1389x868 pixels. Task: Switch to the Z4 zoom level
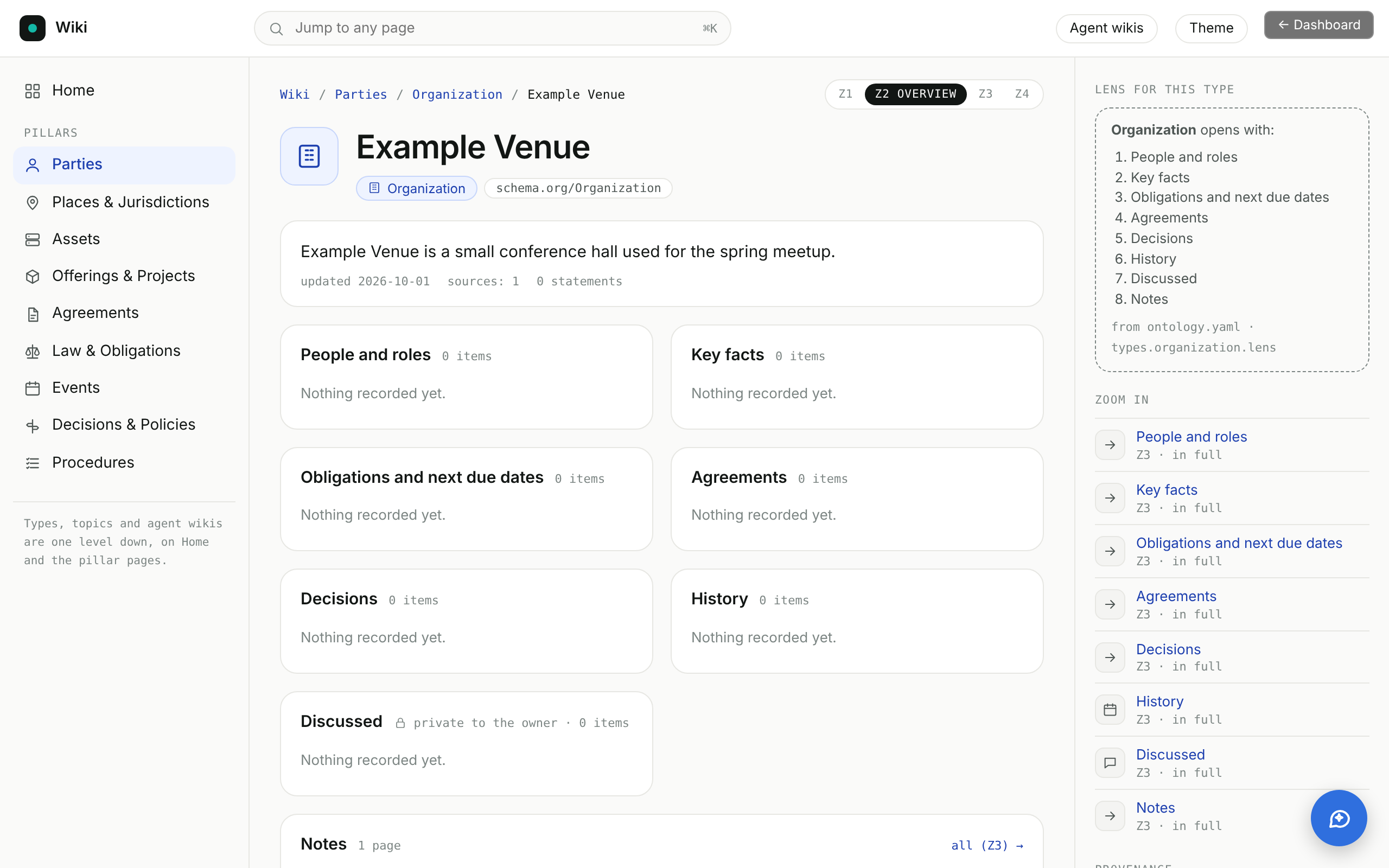tap(1022, 93)
